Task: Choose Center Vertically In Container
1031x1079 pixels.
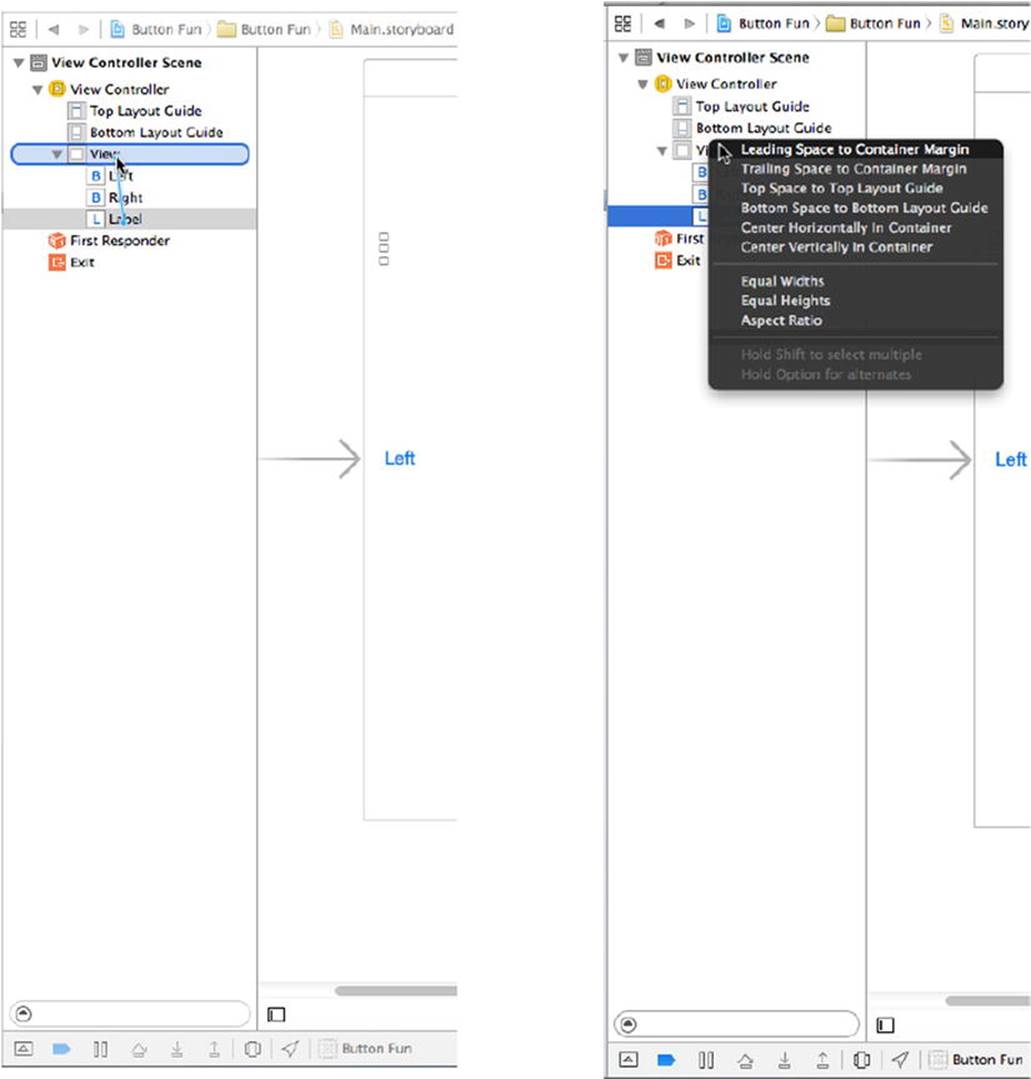Action: point(855,247)
